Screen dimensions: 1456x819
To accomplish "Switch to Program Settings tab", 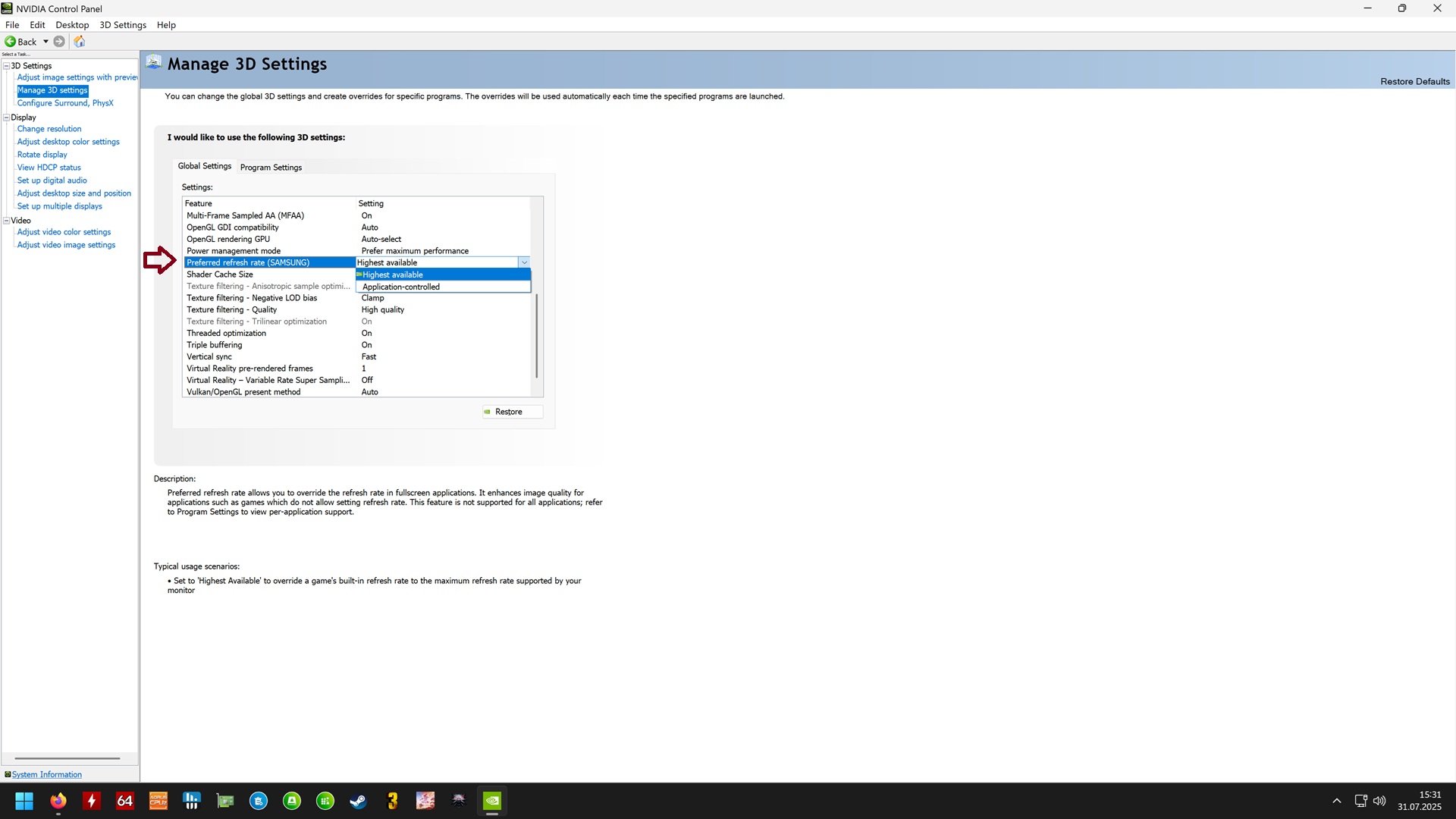I will click(x=271, y=167).
